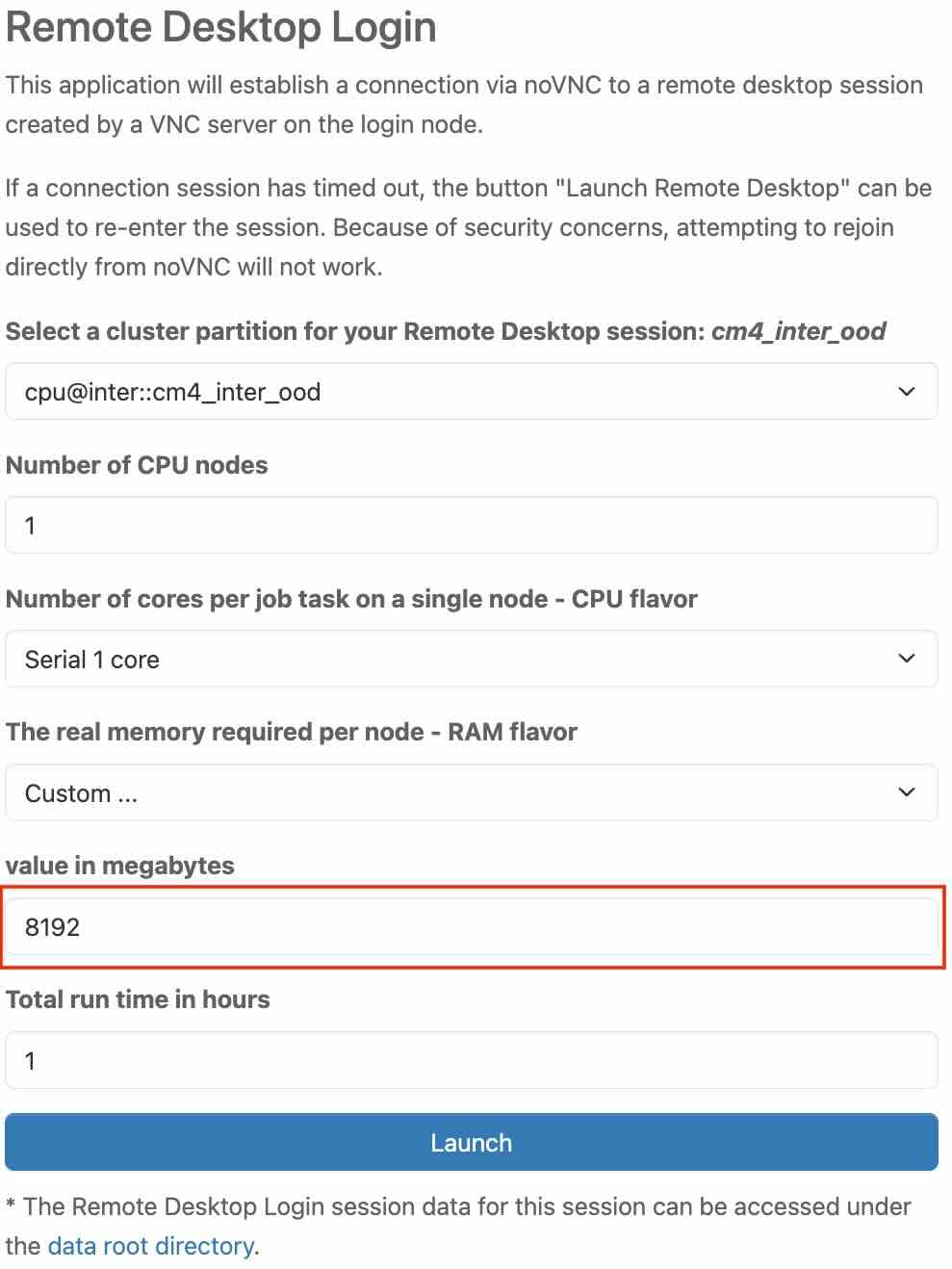Click the RAM flavor label text
The height and width of the screenshot is (1269, 952).
(x=292, y=732)
